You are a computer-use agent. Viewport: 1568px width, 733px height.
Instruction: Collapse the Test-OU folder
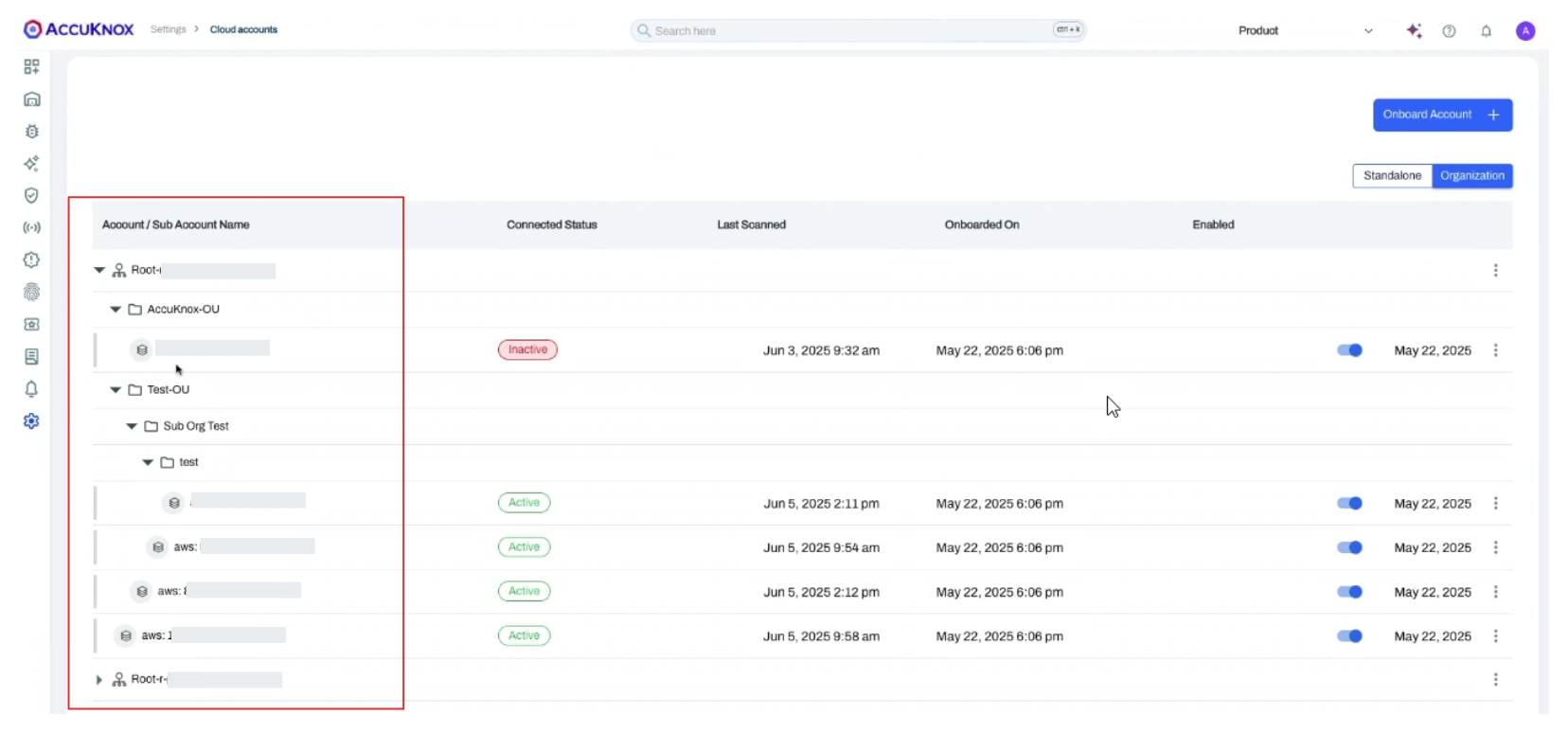point(116,389)
